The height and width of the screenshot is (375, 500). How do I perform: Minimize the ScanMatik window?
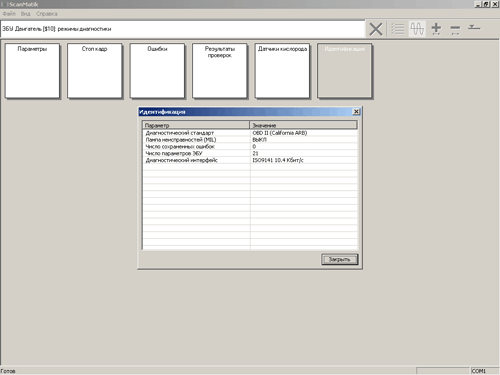tap(478, 4)
